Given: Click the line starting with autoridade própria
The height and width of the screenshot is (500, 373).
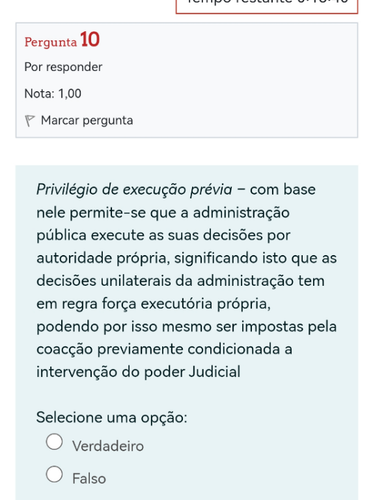Looking at the screenshot, I should coord(187,258).
